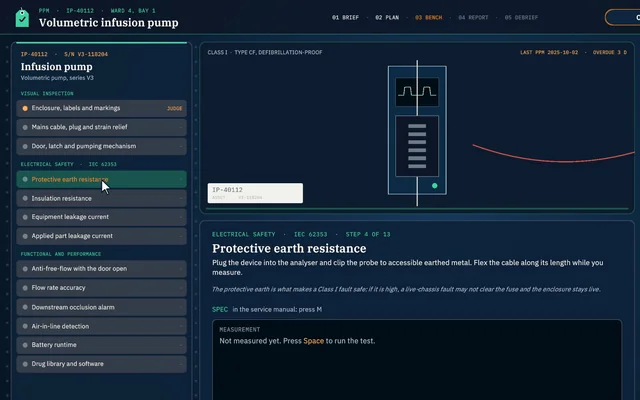Click the 'OVERDUE 3 D' text
This screenshot has height=400, width=640.
[x=610, y=52]
